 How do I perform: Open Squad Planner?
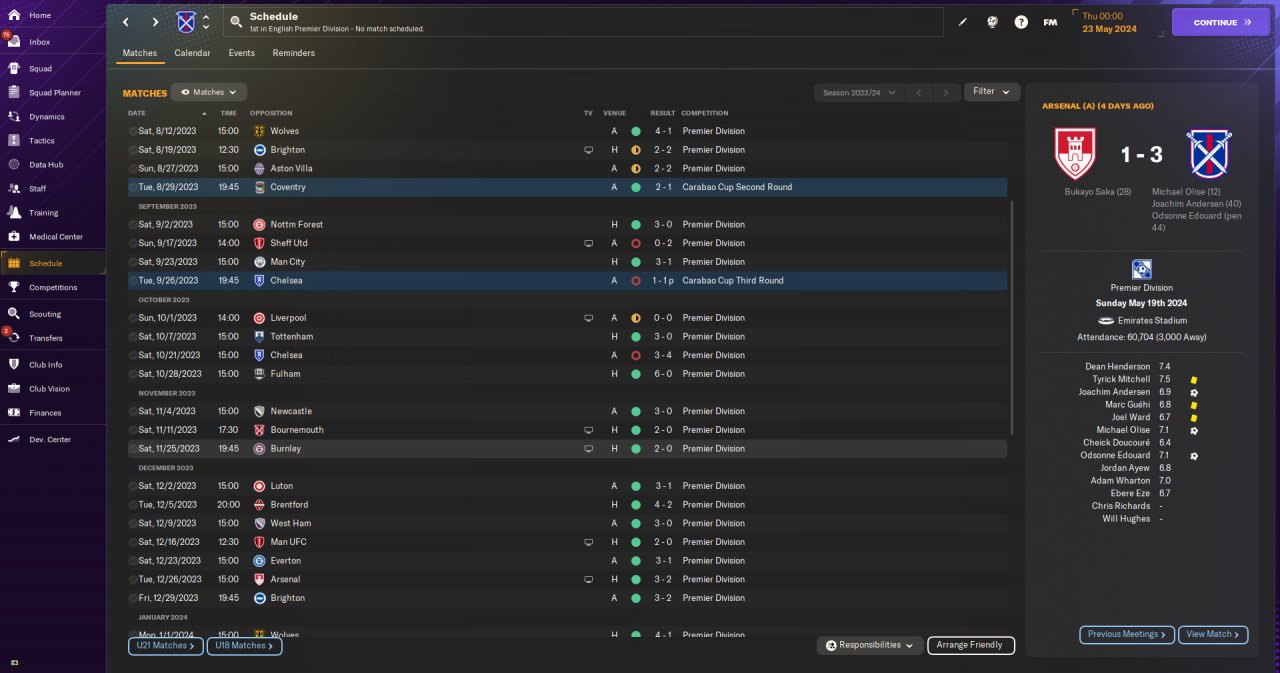coord(55,93)
